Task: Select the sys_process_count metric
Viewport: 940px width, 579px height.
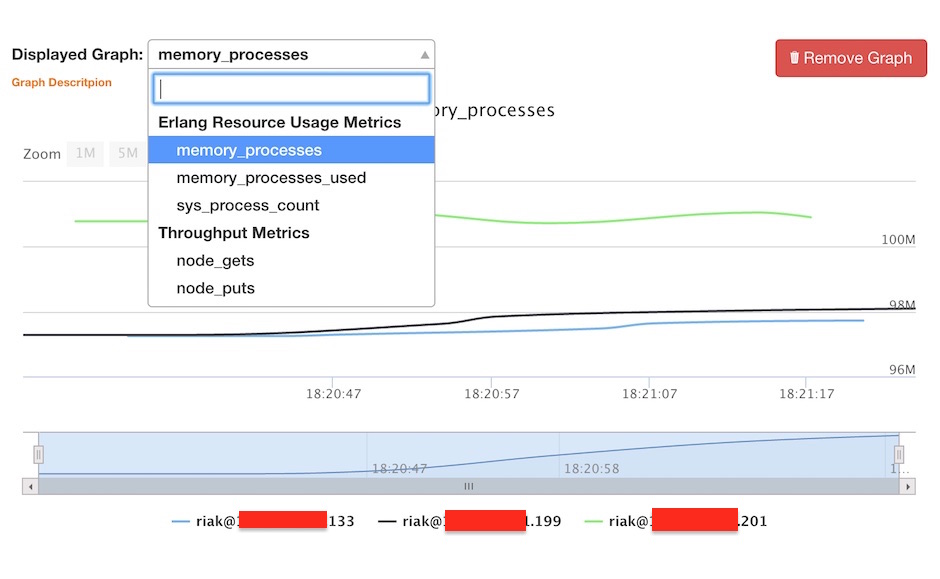Action: click(247, 205)
